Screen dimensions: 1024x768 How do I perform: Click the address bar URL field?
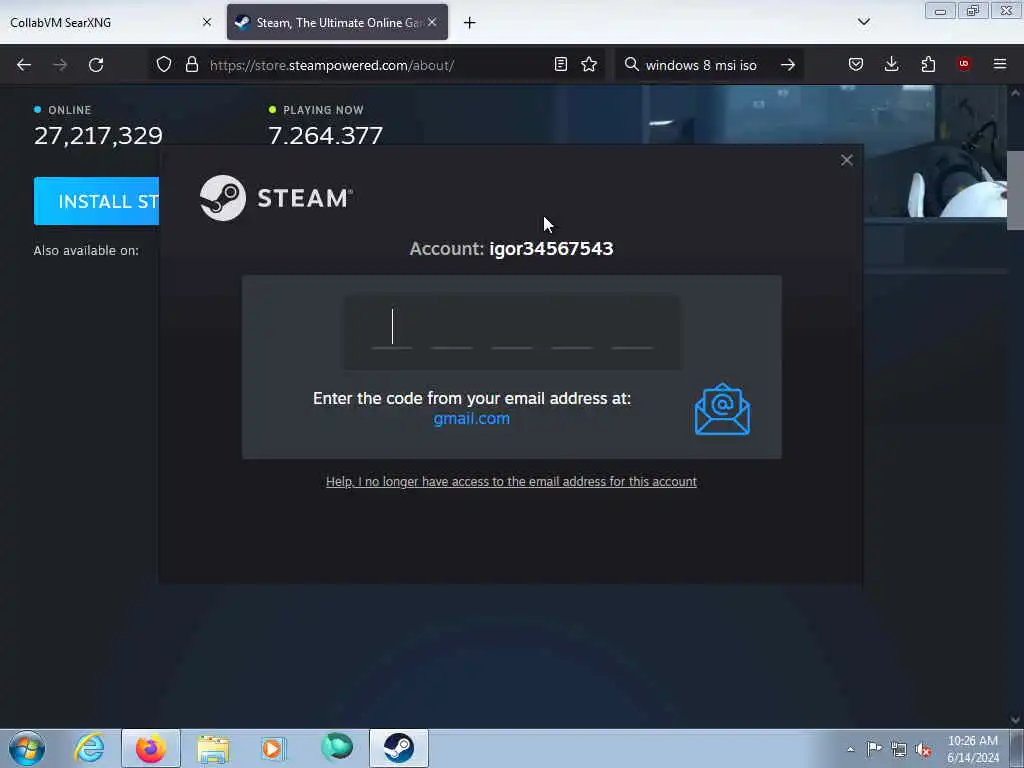[x=379, y=65]
